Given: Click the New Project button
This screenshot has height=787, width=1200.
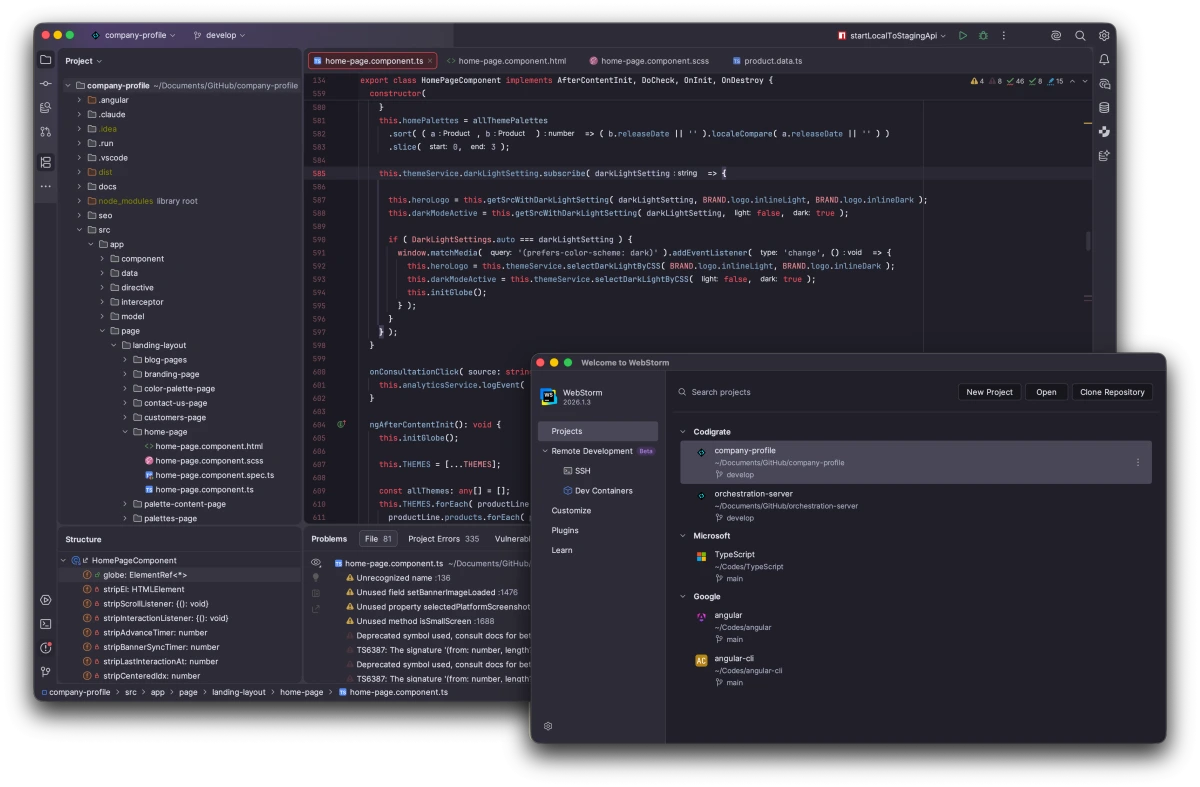Looking at the screenshot, I should [989, 392].
